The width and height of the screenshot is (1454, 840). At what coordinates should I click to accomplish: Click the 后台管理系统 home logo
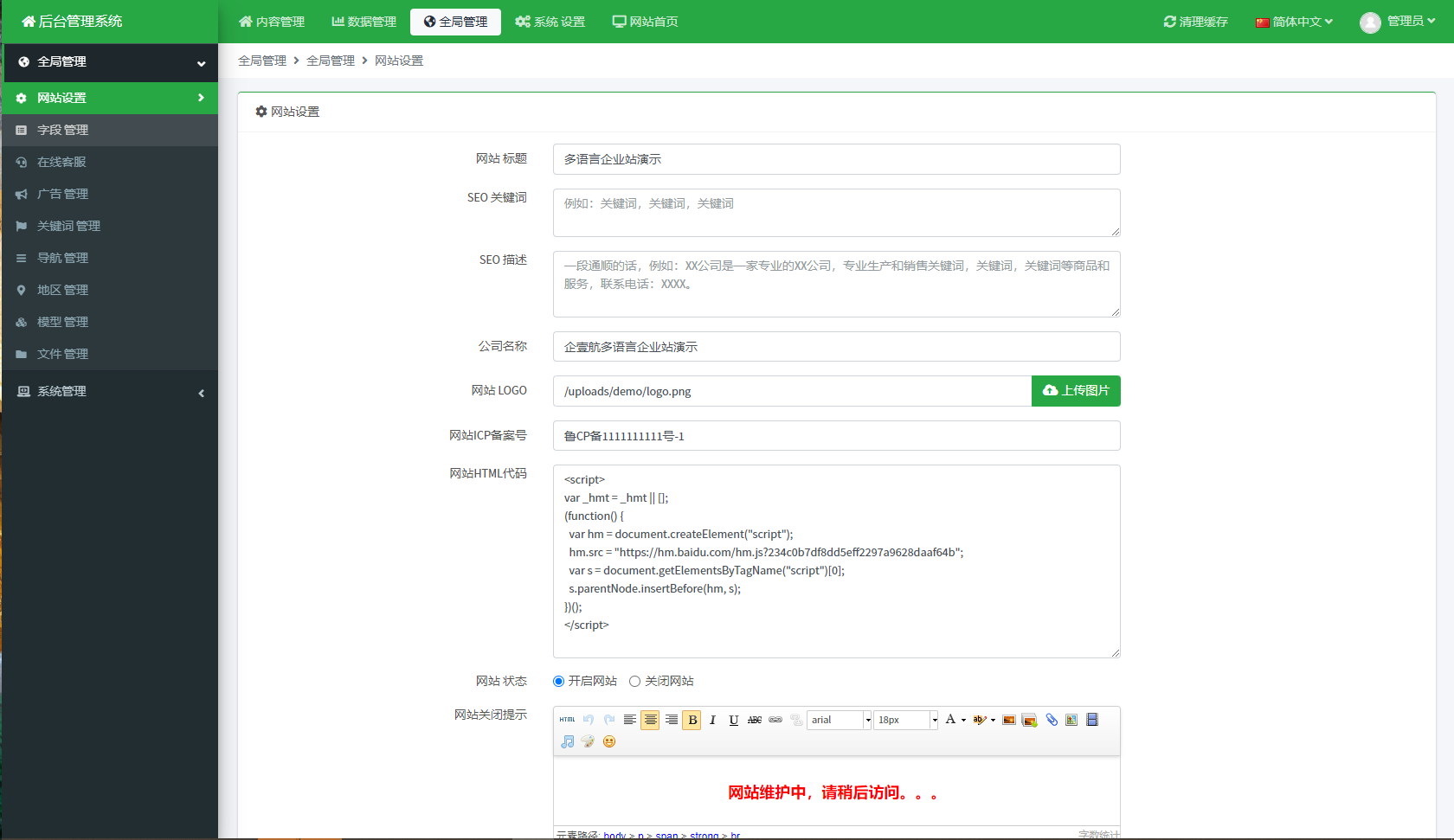pyautogui.click(x=73, y=22)
